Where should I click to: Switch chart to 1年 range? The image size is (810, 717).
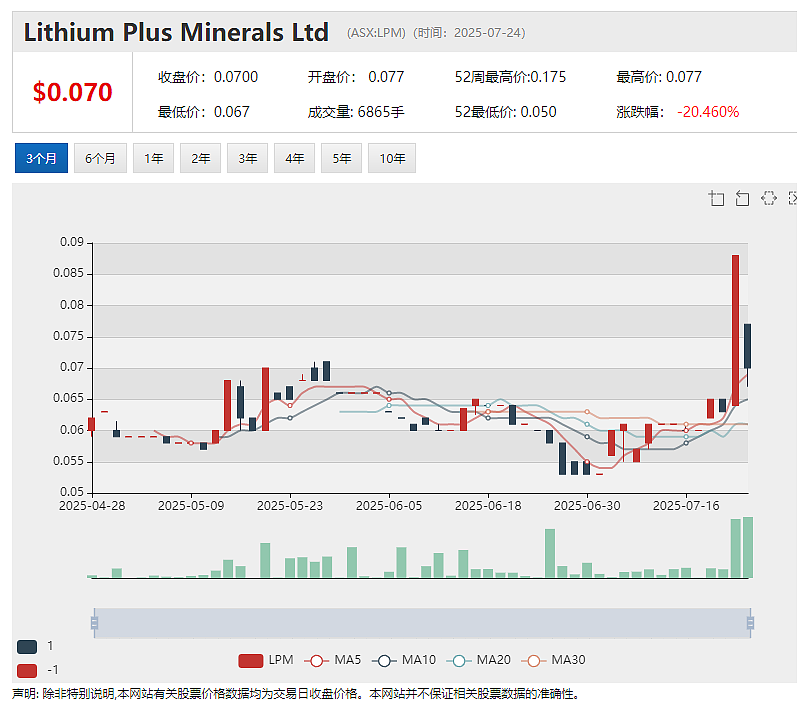tap(153, 158)
